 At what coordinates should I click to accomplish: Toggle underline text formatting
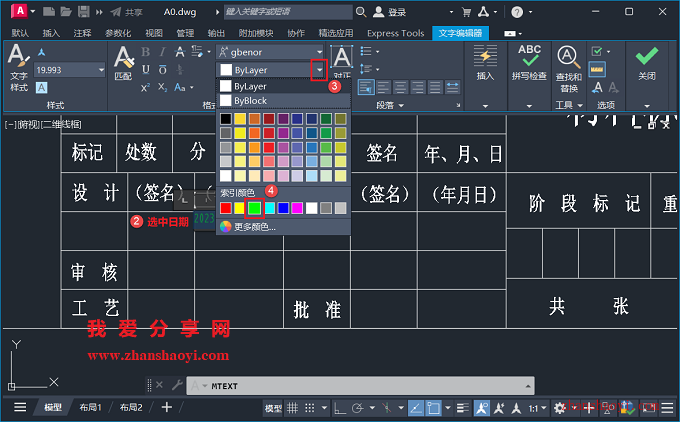coord(145,70)
